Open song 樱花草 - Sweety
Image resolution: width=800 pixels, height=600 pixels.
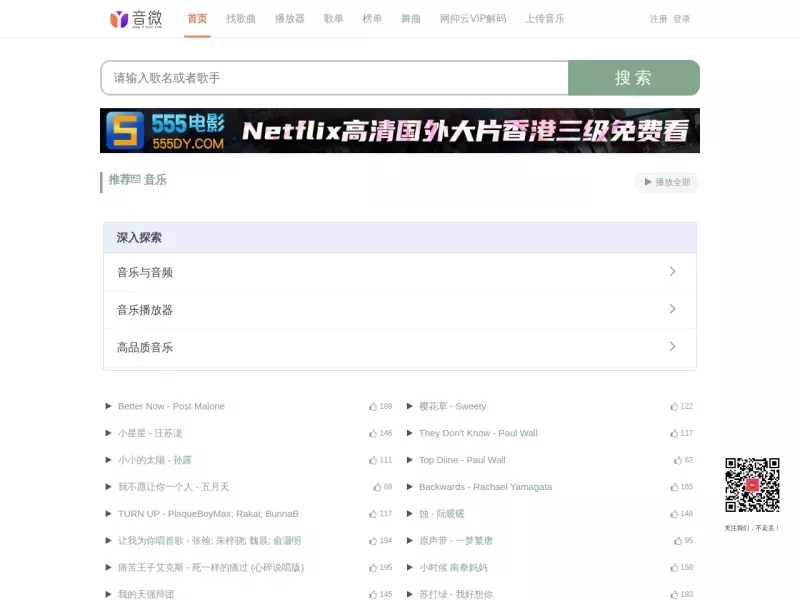pos(453,406)
